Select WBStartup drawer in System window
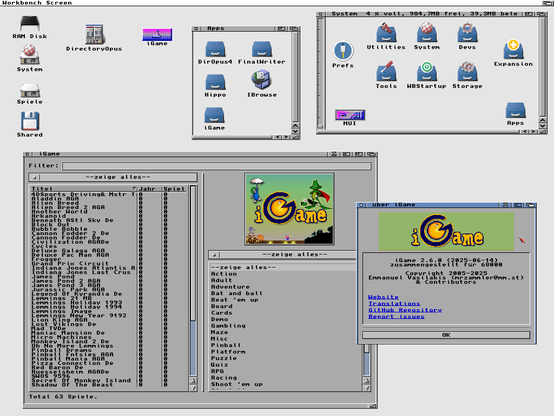Image resolution: width=554 pixels, height=416 pixels. pos(426,75)
